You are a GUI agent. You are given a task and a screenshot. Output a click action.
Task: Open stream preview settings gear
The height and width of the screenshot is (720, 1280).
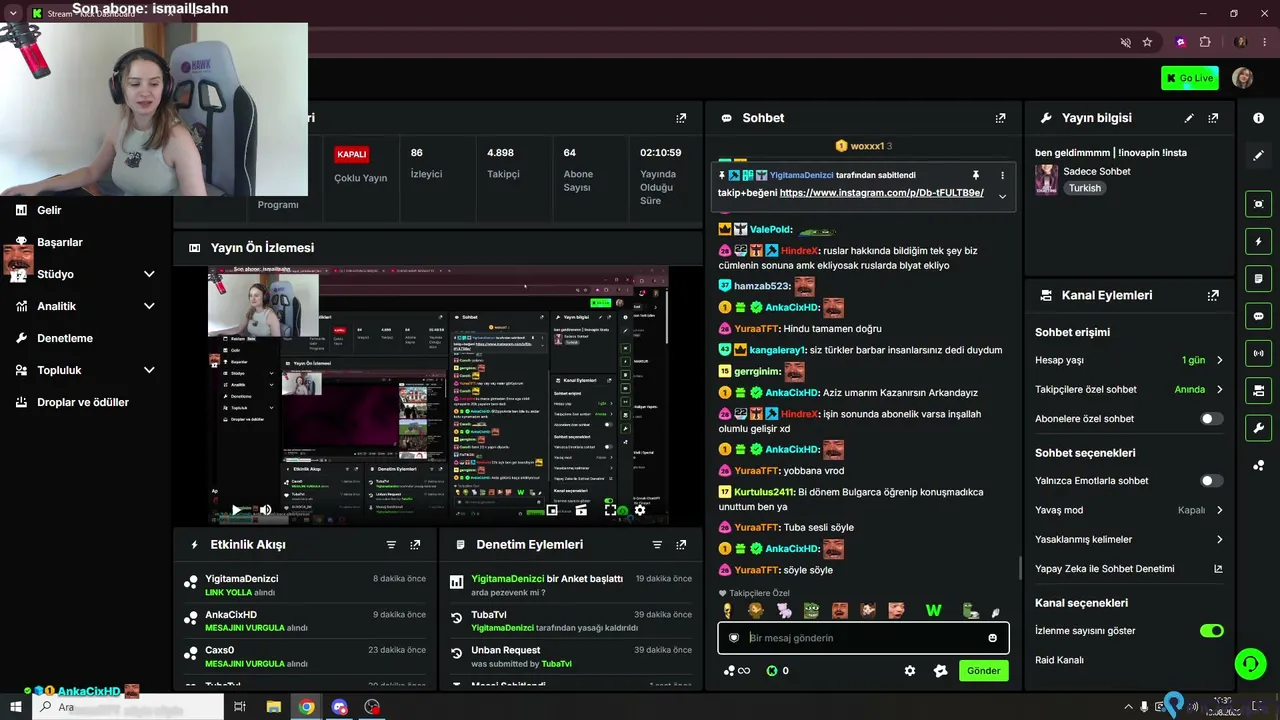(x=640, y=510)
